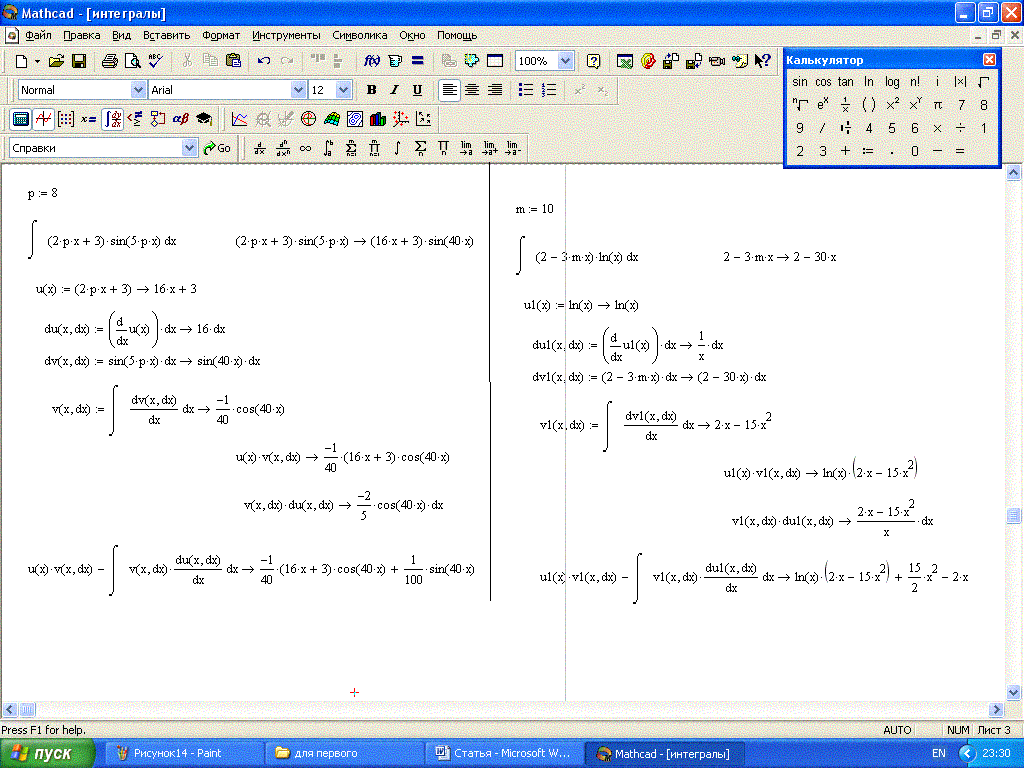1024x768 pixels.
Task: Toggle Italic text formatting
Action: point(394,90)
